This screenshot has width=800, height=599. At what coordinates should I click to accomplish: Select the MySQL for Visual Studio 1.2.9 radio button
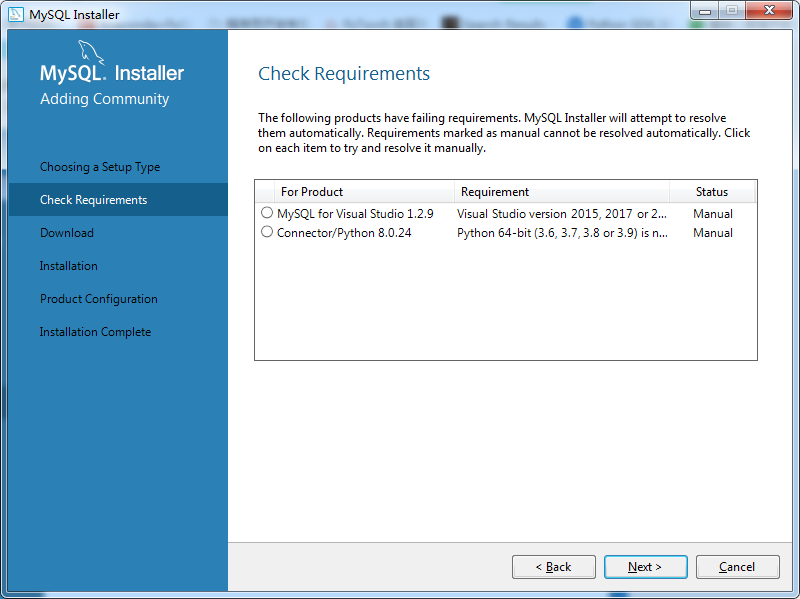click(267, 212)
